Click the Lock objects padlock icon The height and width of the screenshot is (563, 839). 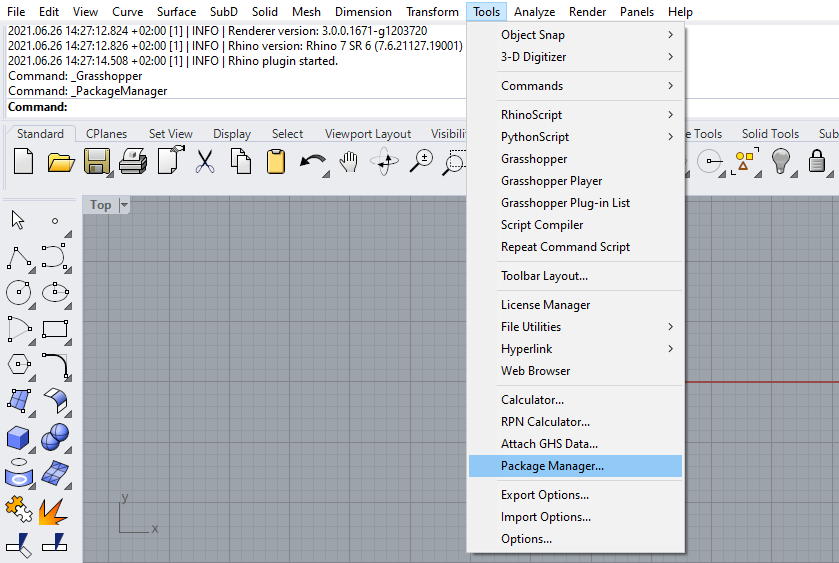(x=817, y=161)
